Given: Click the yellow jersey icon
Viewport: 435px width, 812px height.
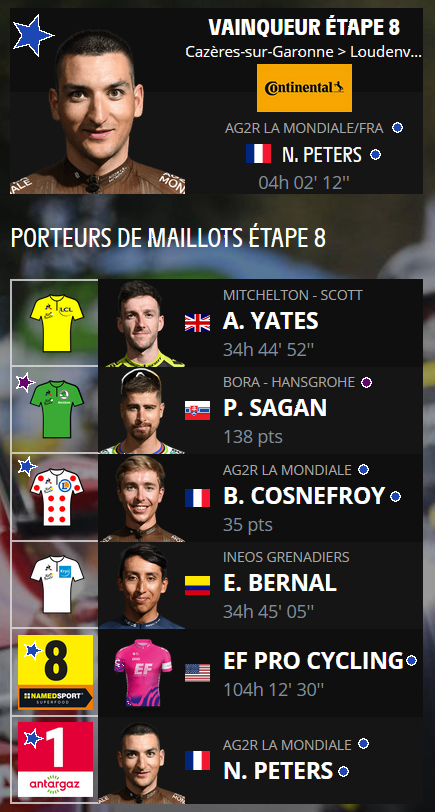Looking at the screenshot, I should click(x=56, y=323).
